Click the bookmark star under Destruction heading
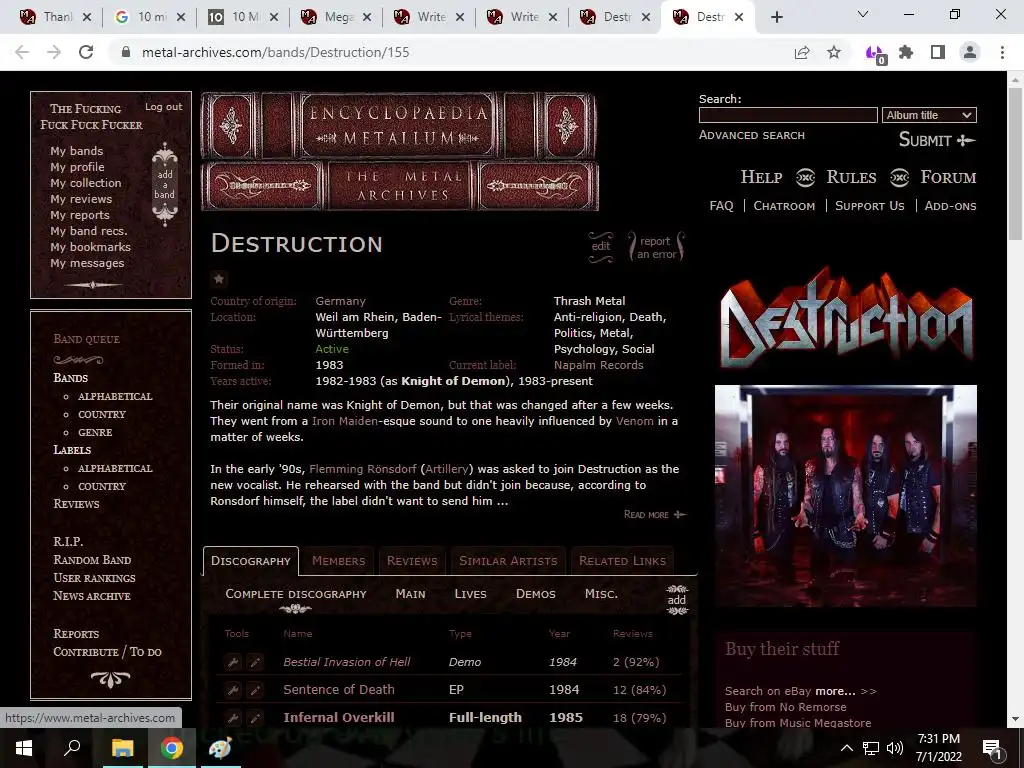Viewport: 1024px width, 768px height. 219,279
